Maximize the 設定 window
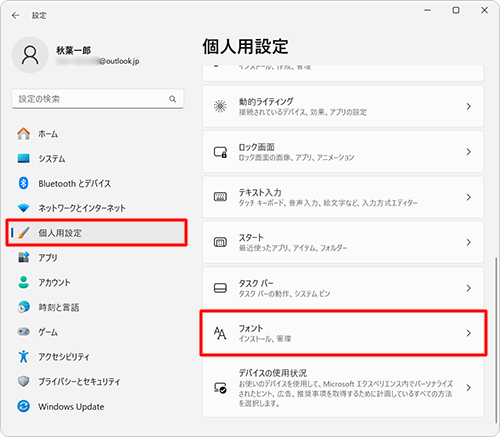500x437 pixels. [x=456, y=10]
